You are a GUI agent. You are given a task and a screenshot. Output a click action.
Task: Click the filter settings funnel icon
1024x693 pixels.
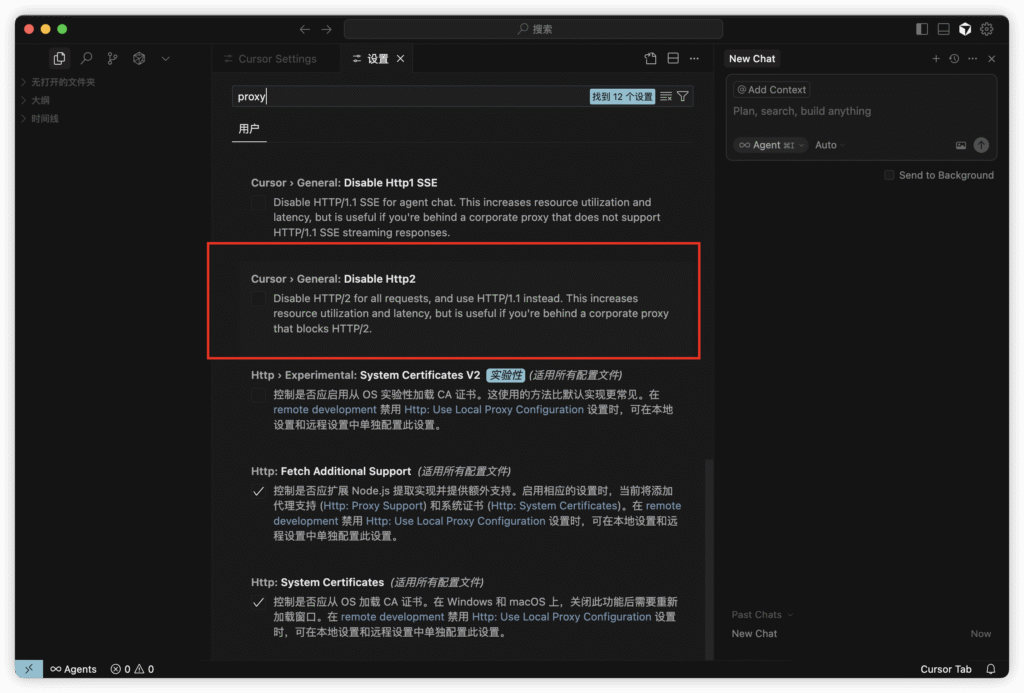point(683,97)
